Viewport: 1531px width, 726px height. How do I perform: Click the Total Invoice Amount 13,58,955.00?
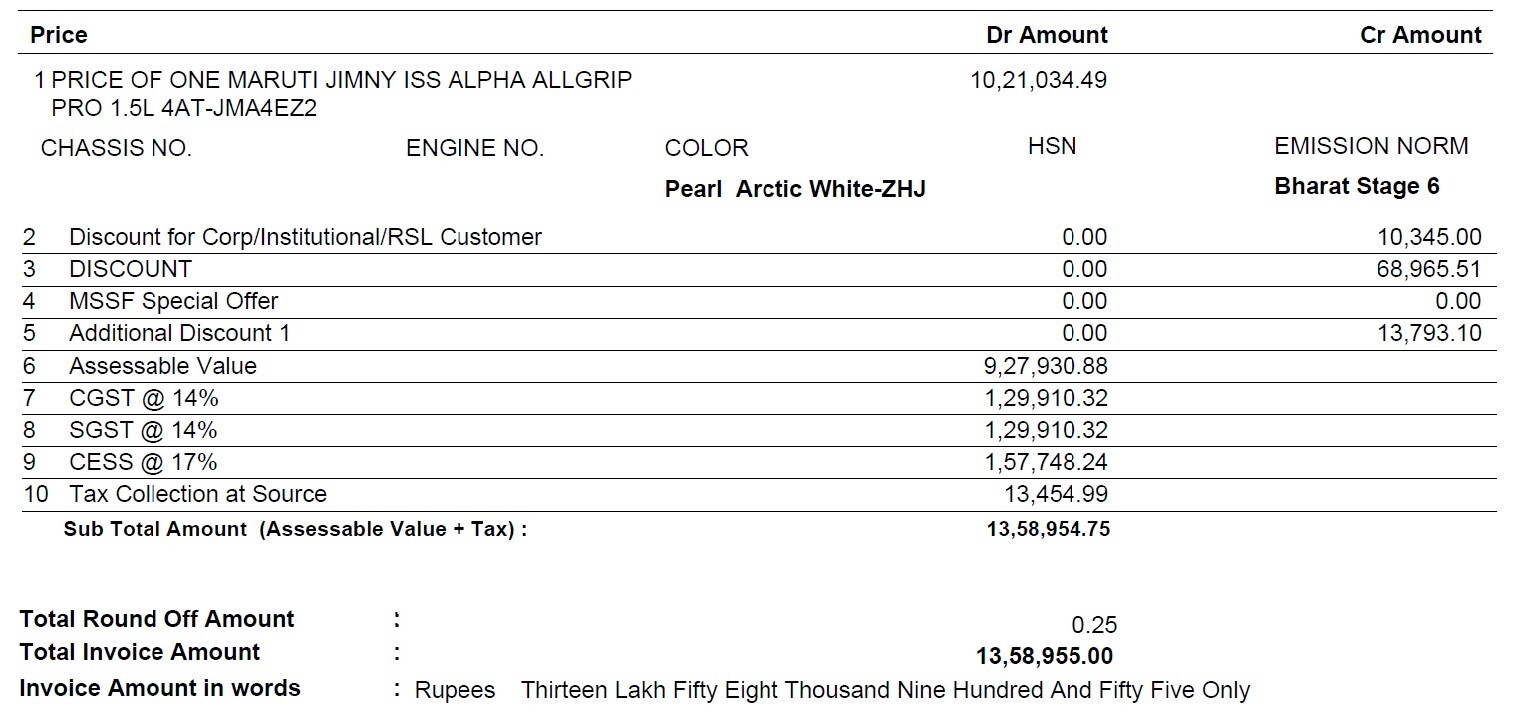1044,657
